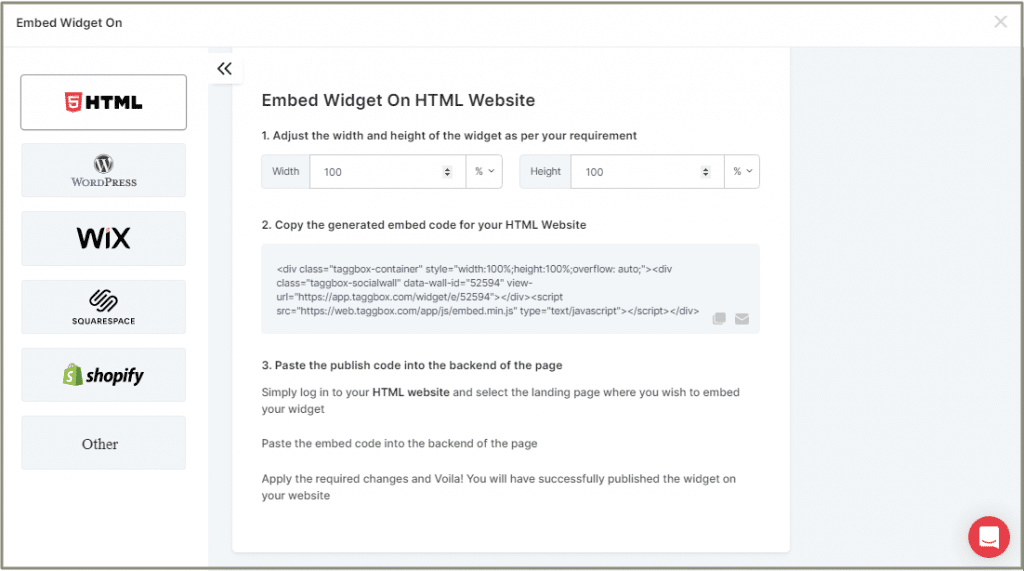Click the Width value input field

pos(375,172)
